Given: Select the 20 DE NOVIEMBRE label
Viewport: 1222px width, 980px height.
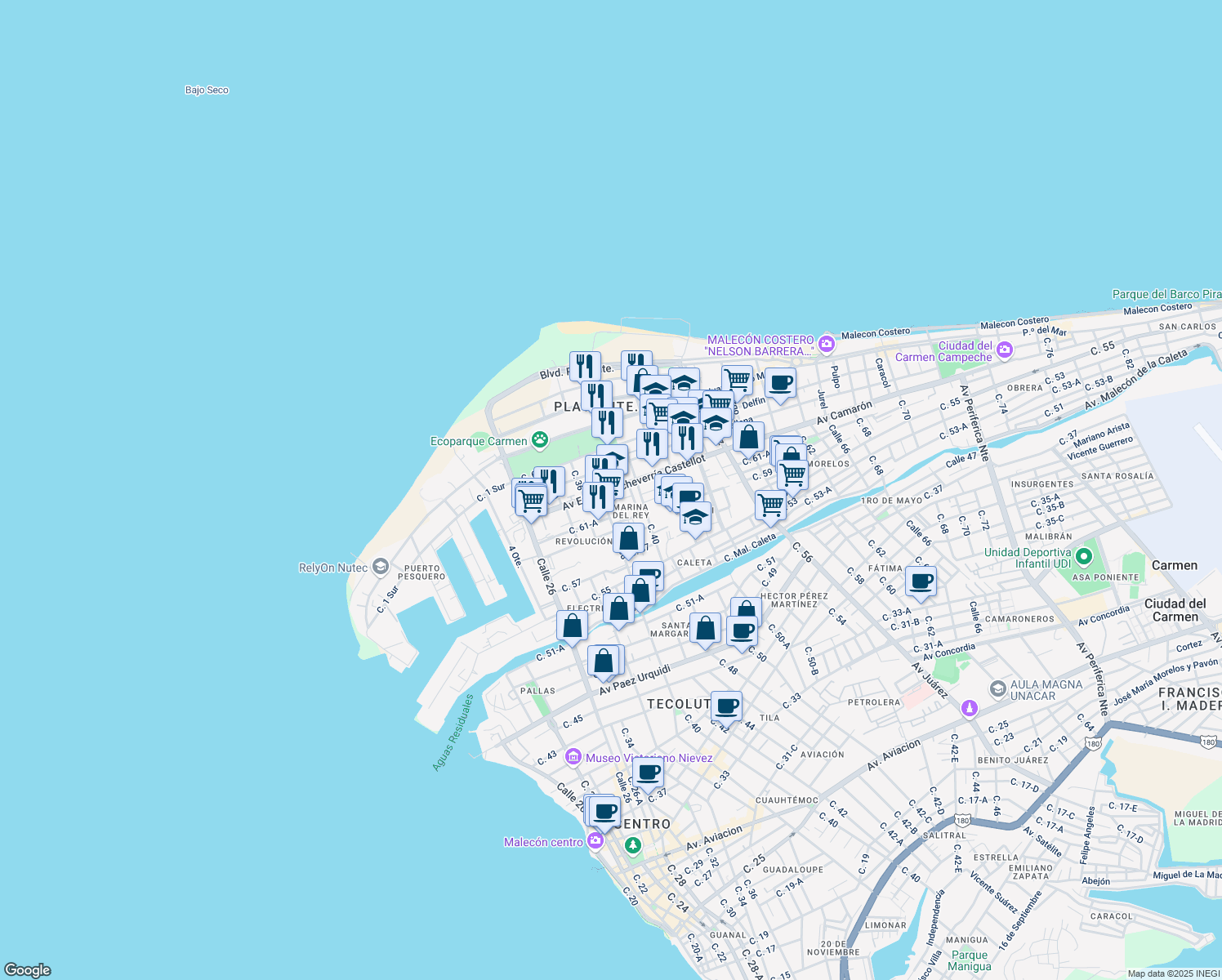Looking at the screenshot, I should pyautogui.click(x=833, y=948).
